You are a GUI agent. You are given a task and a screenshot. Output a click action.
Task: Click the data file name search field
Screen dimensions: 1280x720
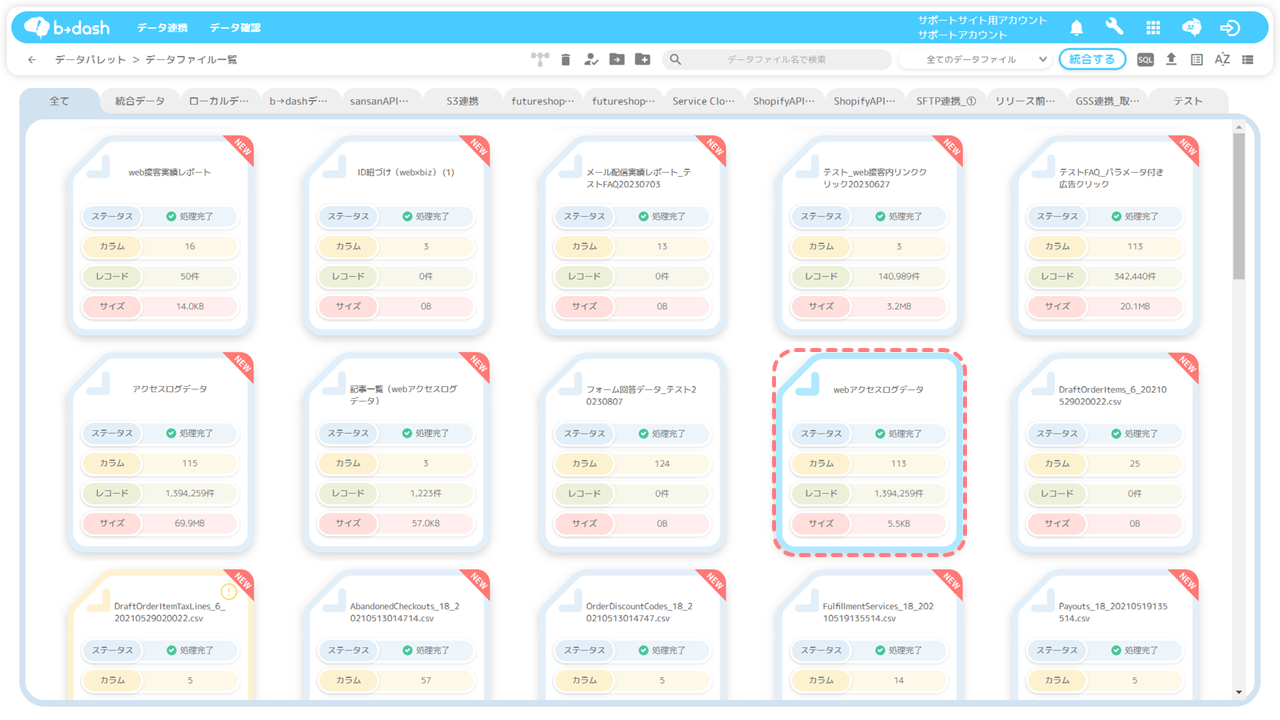pos(776,60)
